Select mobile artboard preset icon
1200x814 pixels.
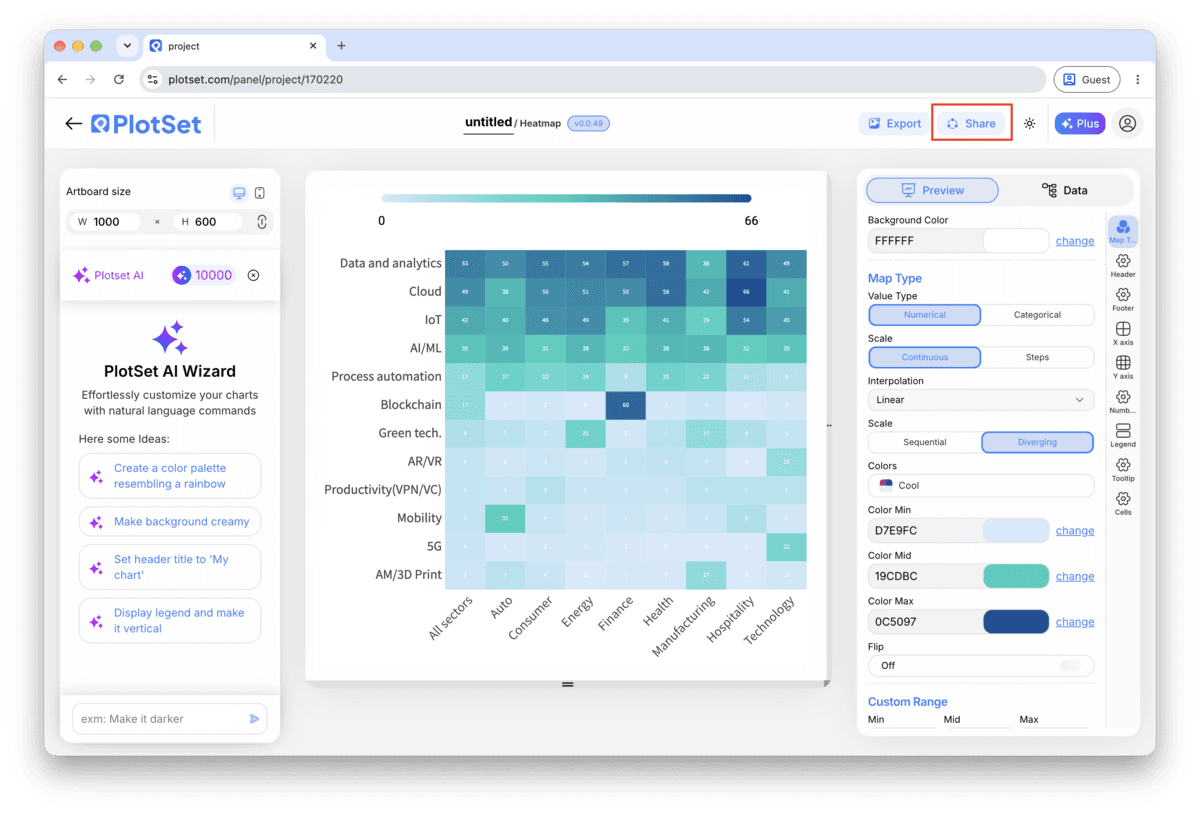coord(260,192)
